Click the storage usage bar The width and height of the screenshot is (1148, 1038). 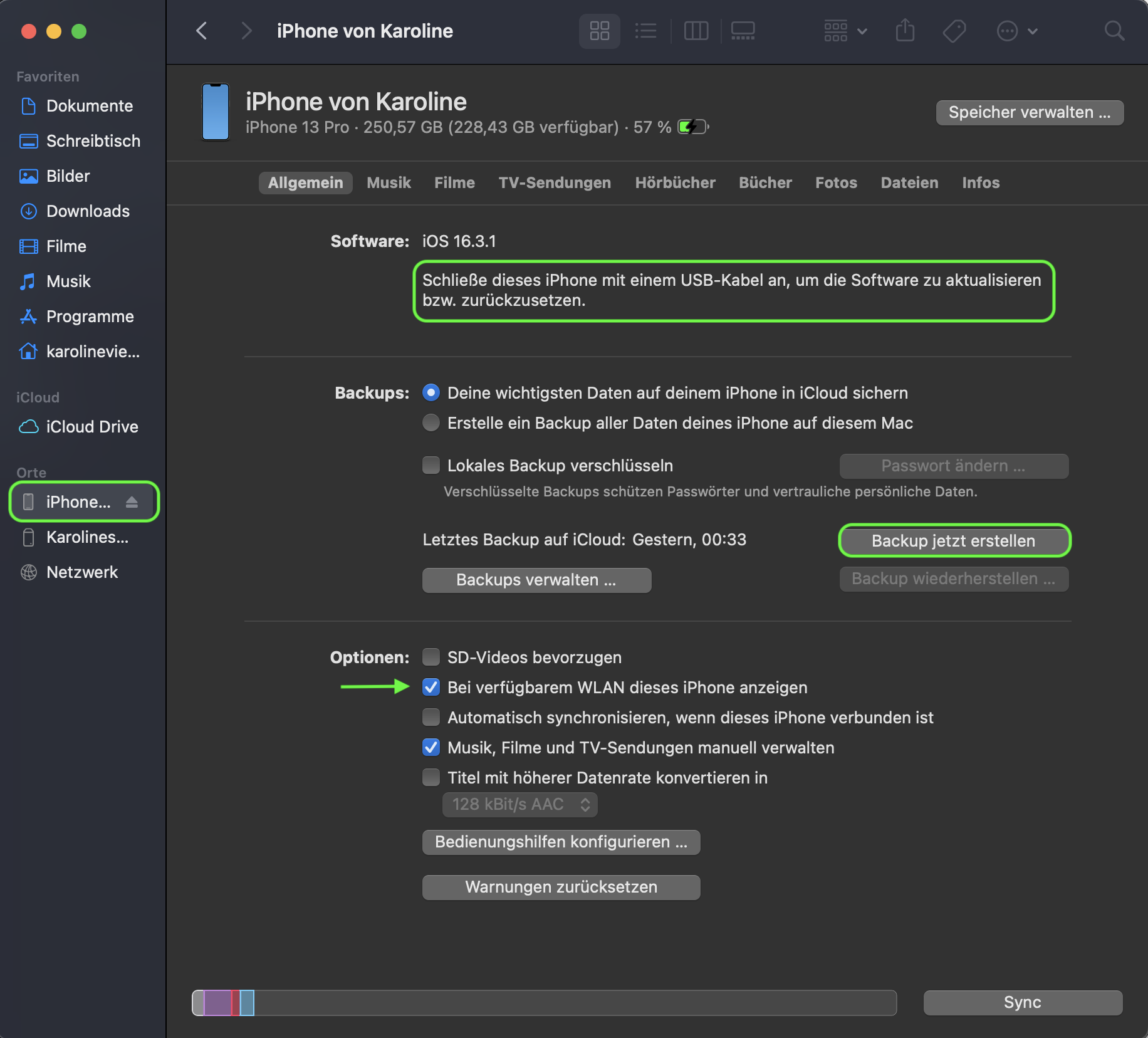(544, 1002)
